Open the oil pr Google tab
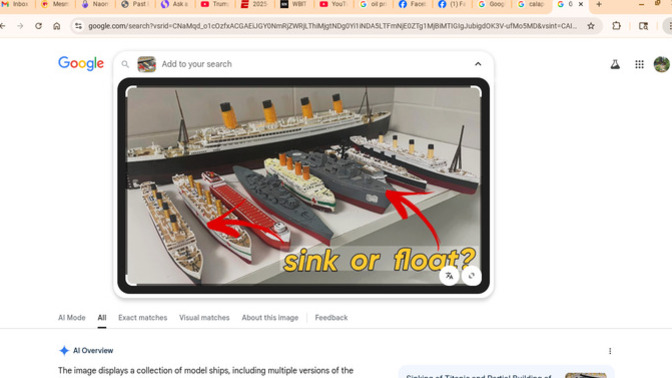This screenshot has width=672, height=378. (x=373, y=4)
